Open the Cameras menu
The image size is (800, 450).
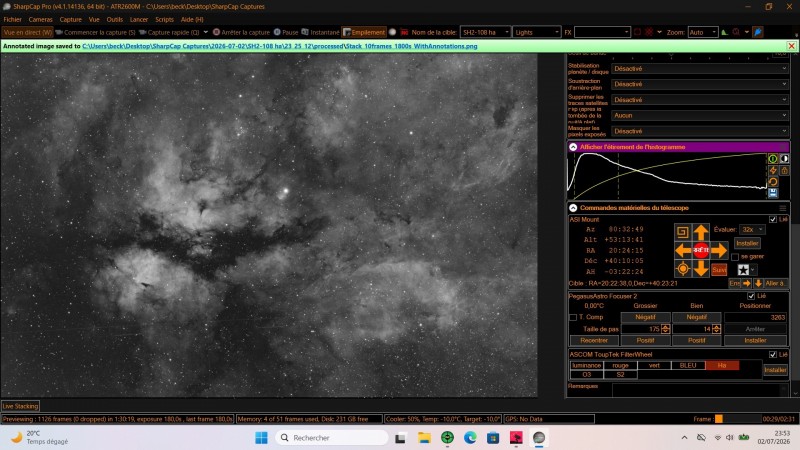(40, 19)
